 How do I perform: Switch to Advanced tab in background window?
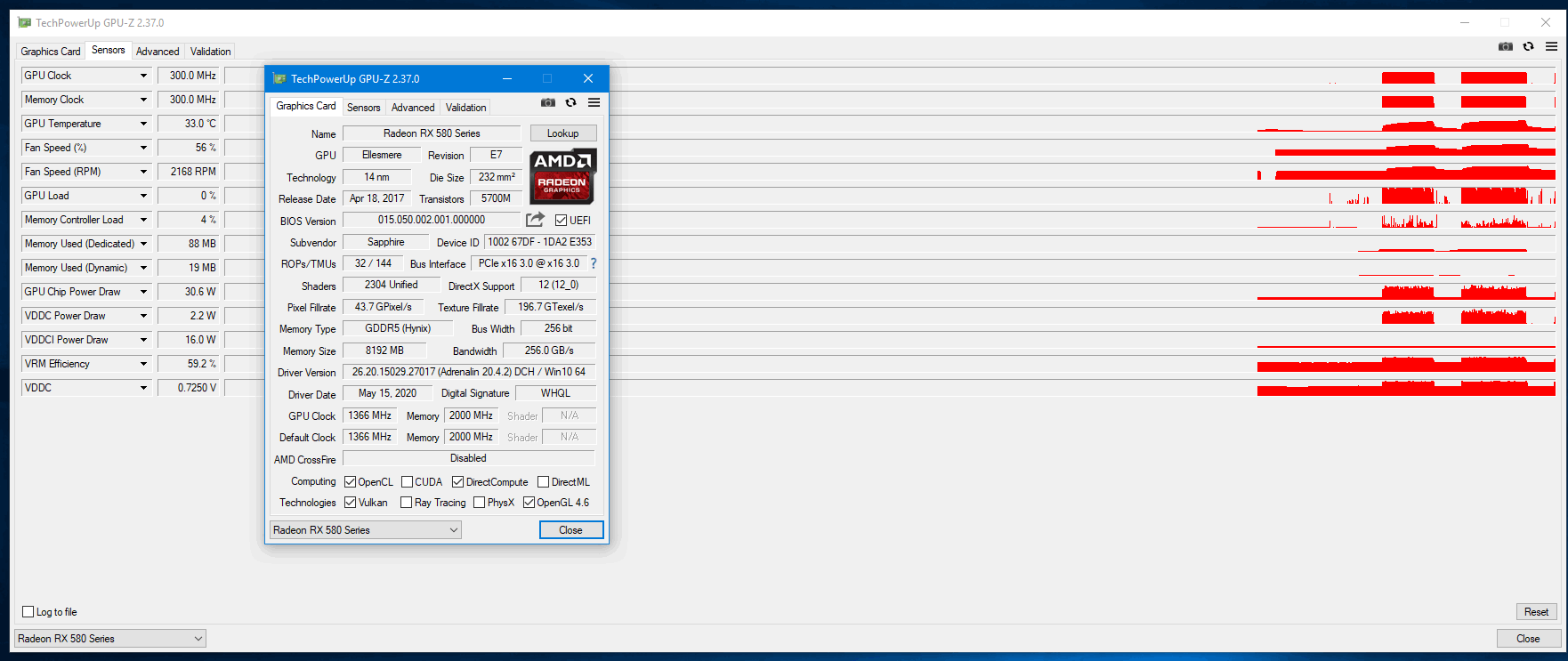(158, 52)
